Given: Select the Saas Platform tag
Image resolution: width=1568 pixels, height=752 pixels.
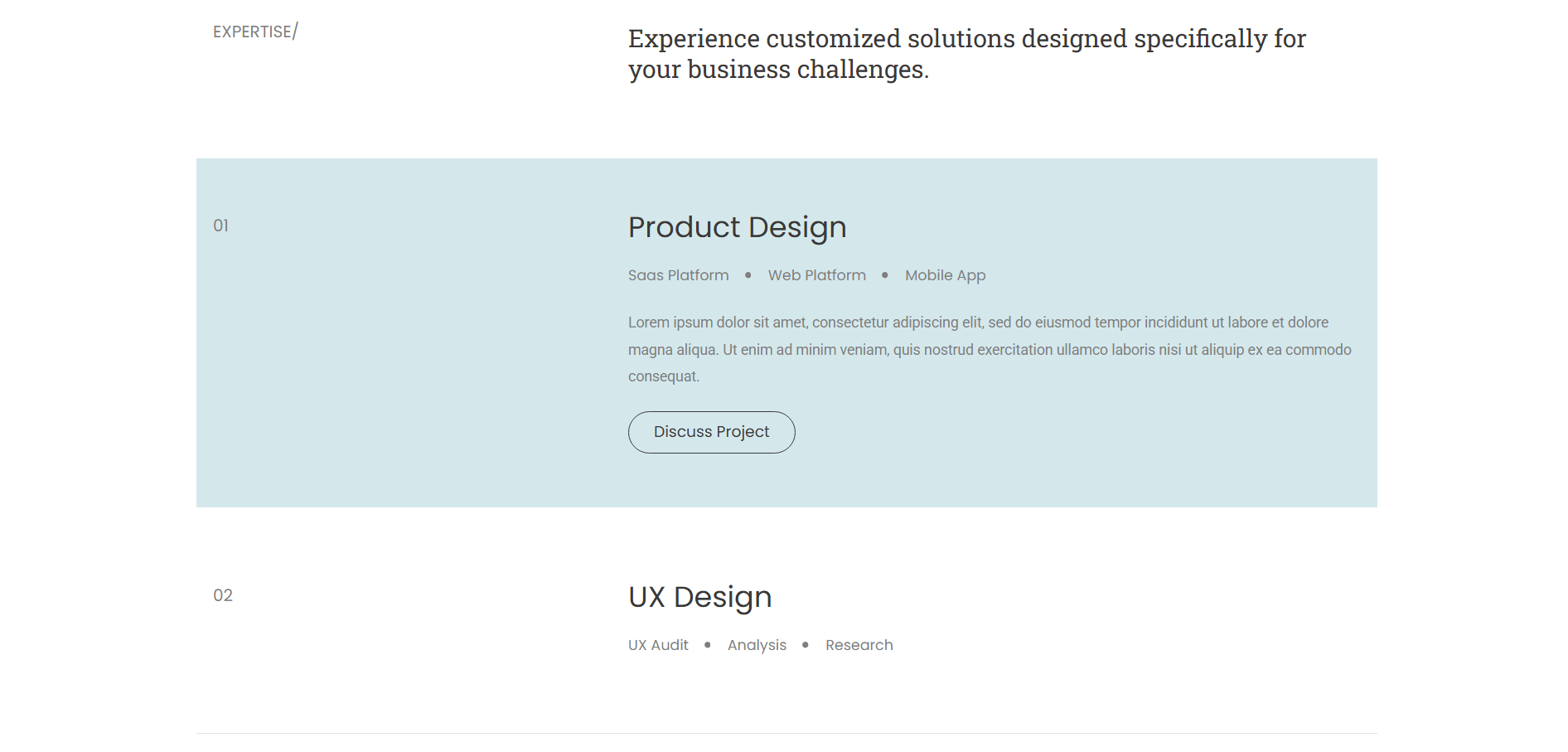Looking at the screenshot, I should click(x=678, y=275).
